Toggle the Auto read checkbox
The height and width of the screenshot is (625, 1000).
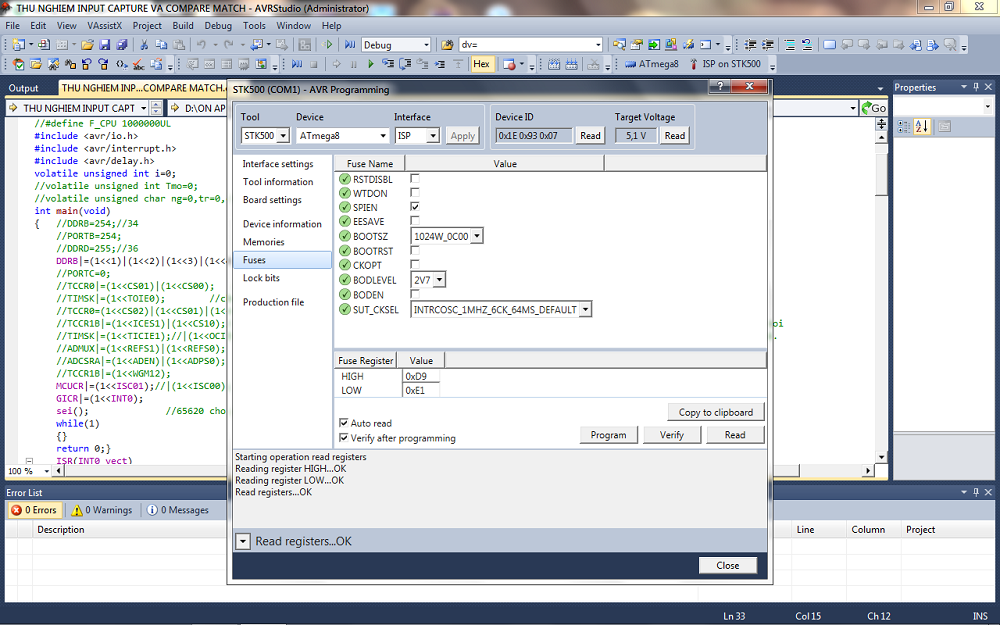(x=344, y=423)
